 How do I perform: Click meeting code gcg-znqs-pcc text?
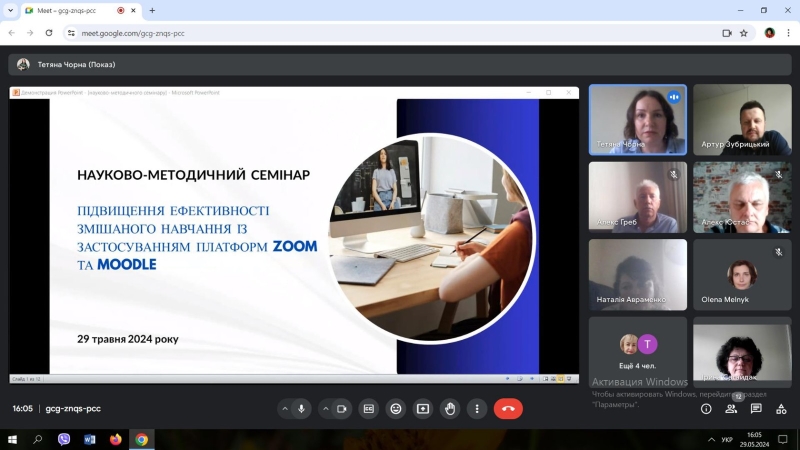click(x=73, y=409)
